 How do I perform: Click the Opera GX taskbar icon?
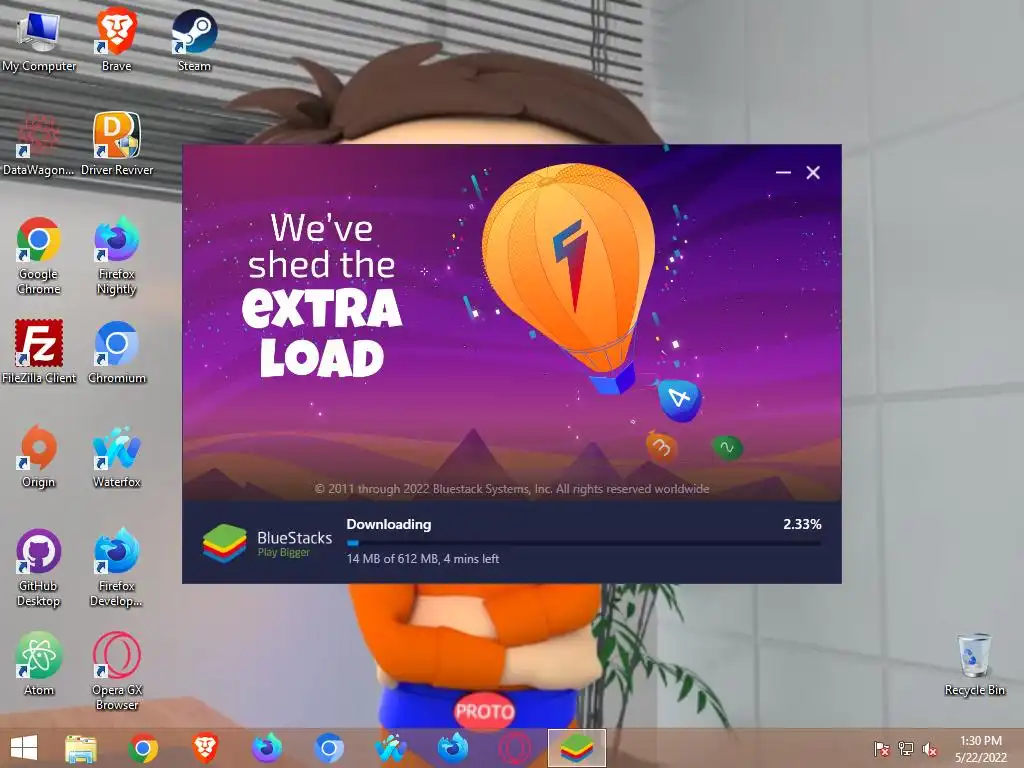[515, 748]
